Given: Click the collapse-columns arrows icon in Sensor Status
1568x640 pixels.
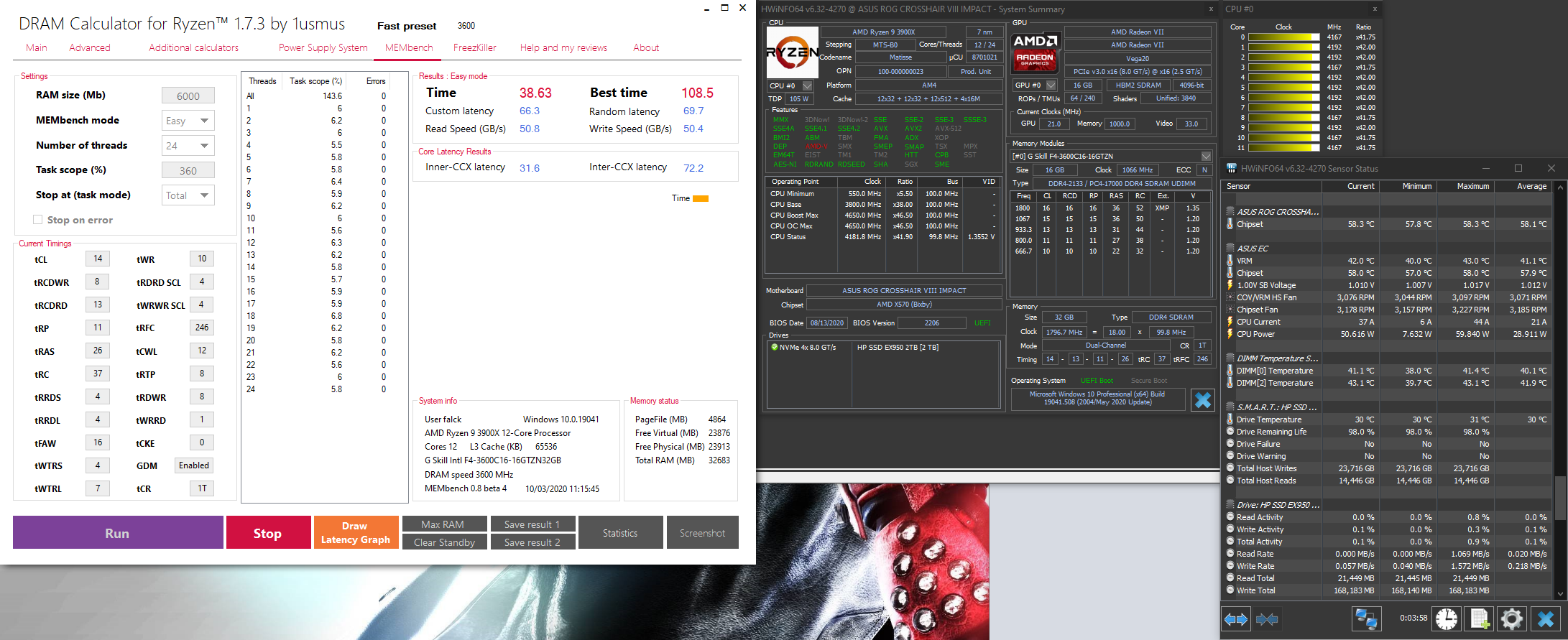Looking at the screenshot, I should coord(1267,618).
